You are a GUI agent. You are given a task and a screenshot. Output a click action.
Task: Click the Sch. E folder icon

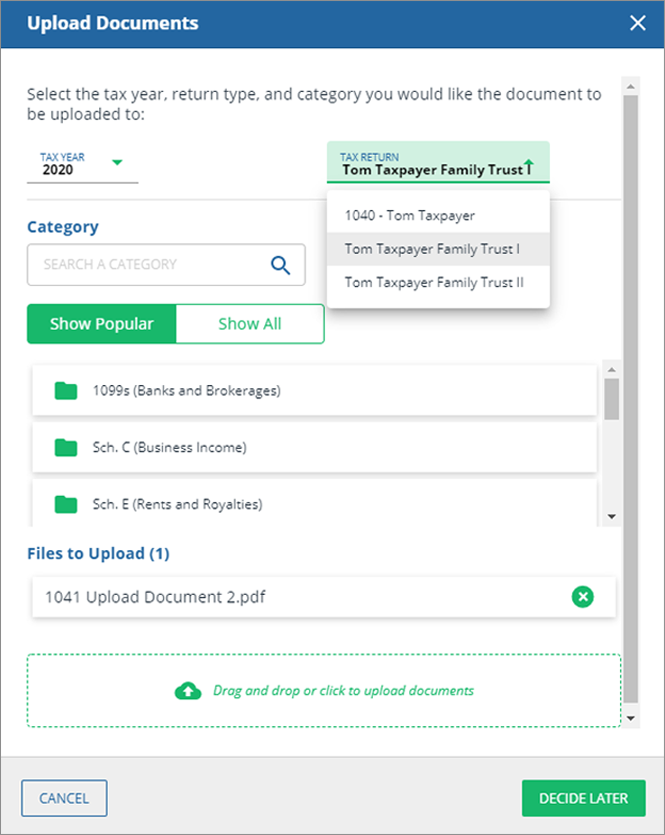(x=66, y=504)
